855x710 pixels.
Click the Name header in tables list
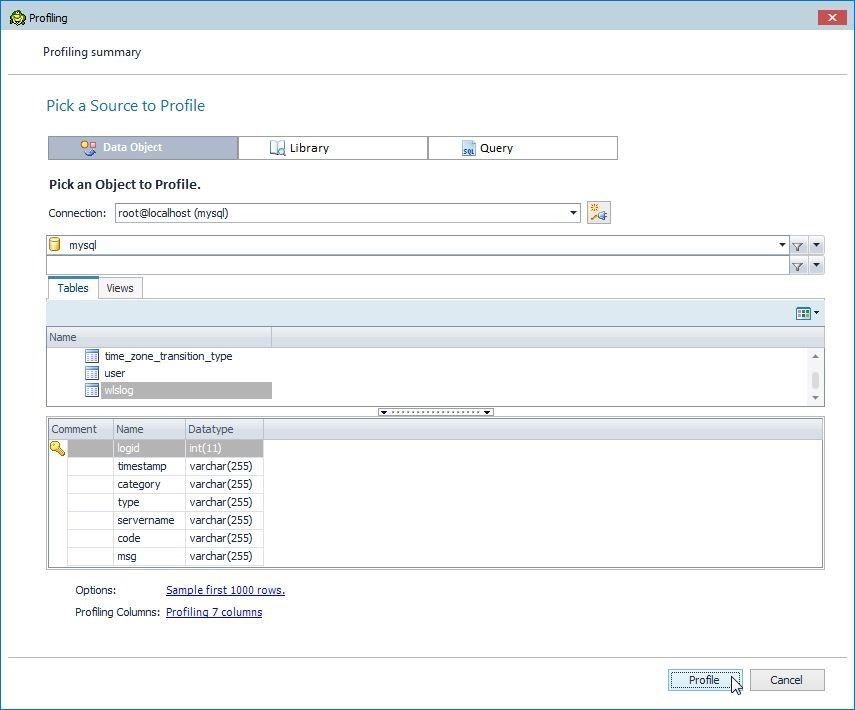[159, 337]
